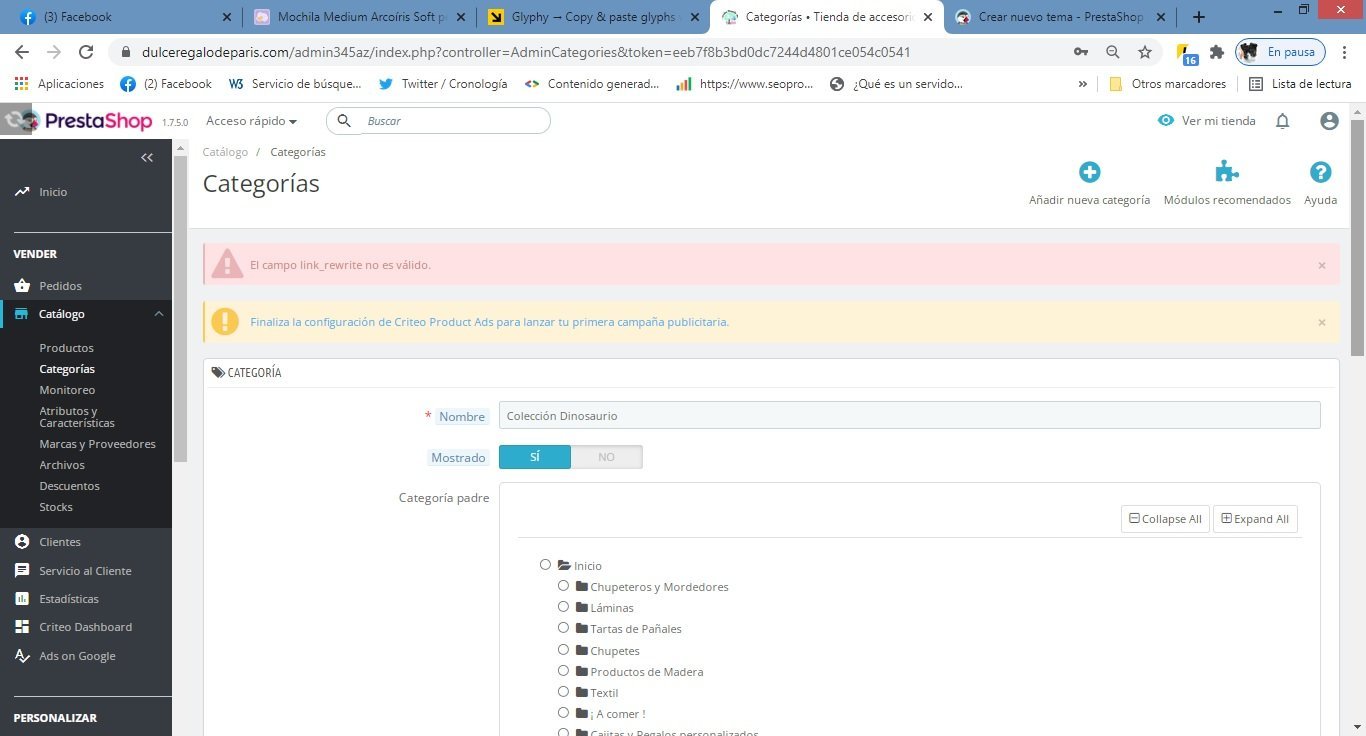This screenshot has height=736, width=1366.
Task: Click the Collapse All button
Action: 1165,519
